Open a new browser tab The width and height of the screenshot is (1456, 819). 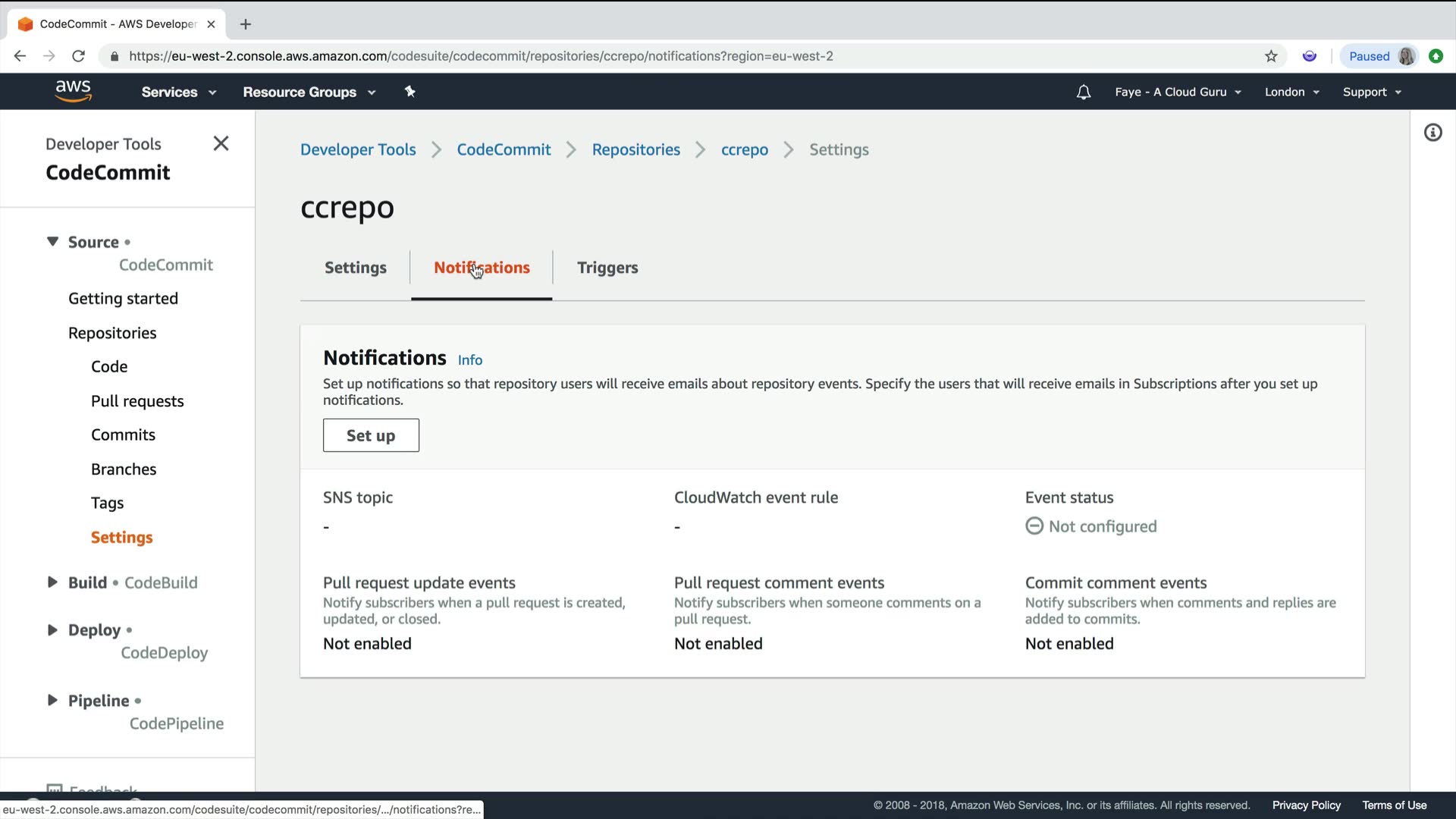point(245,24)
